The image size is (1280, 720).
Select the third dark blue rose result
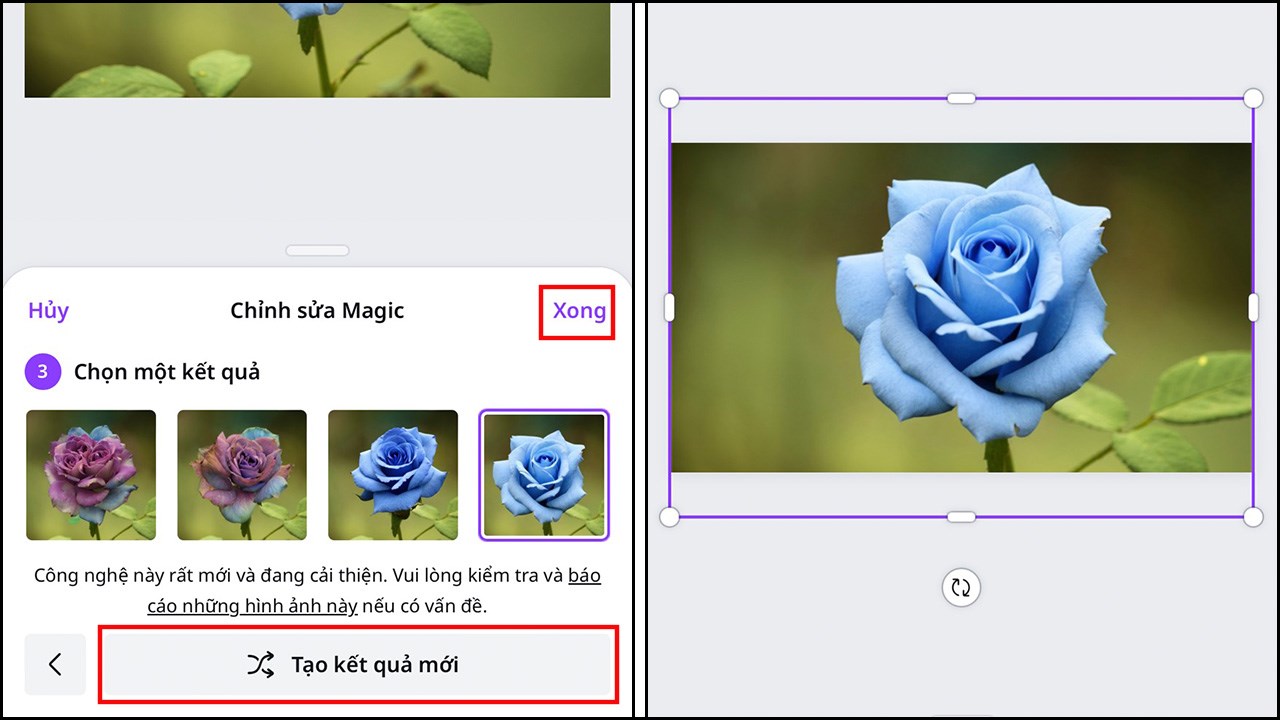click(392, 473)
